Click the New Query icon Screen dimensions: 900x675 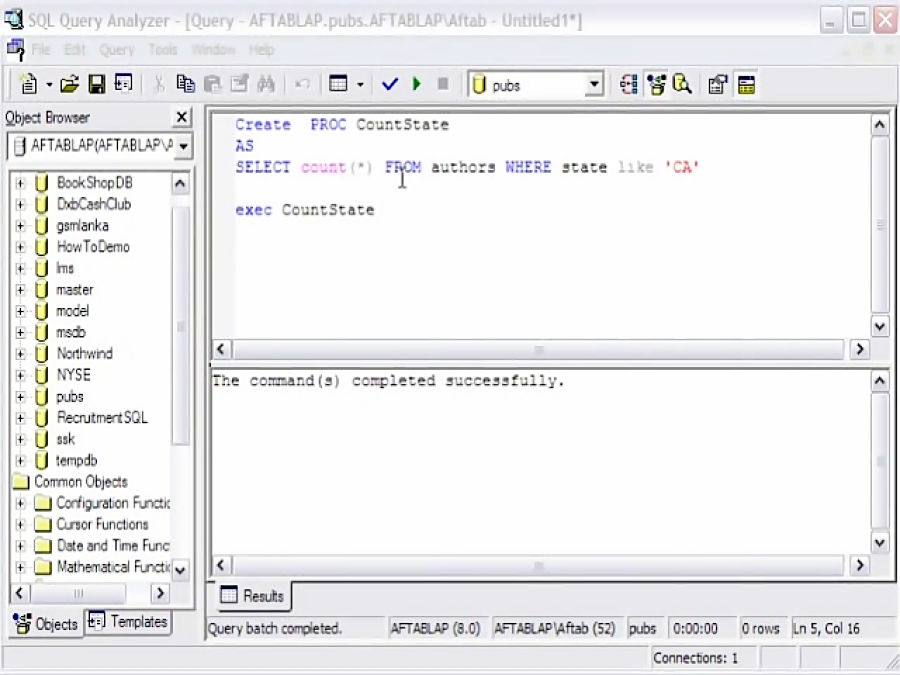click(28, 85)
